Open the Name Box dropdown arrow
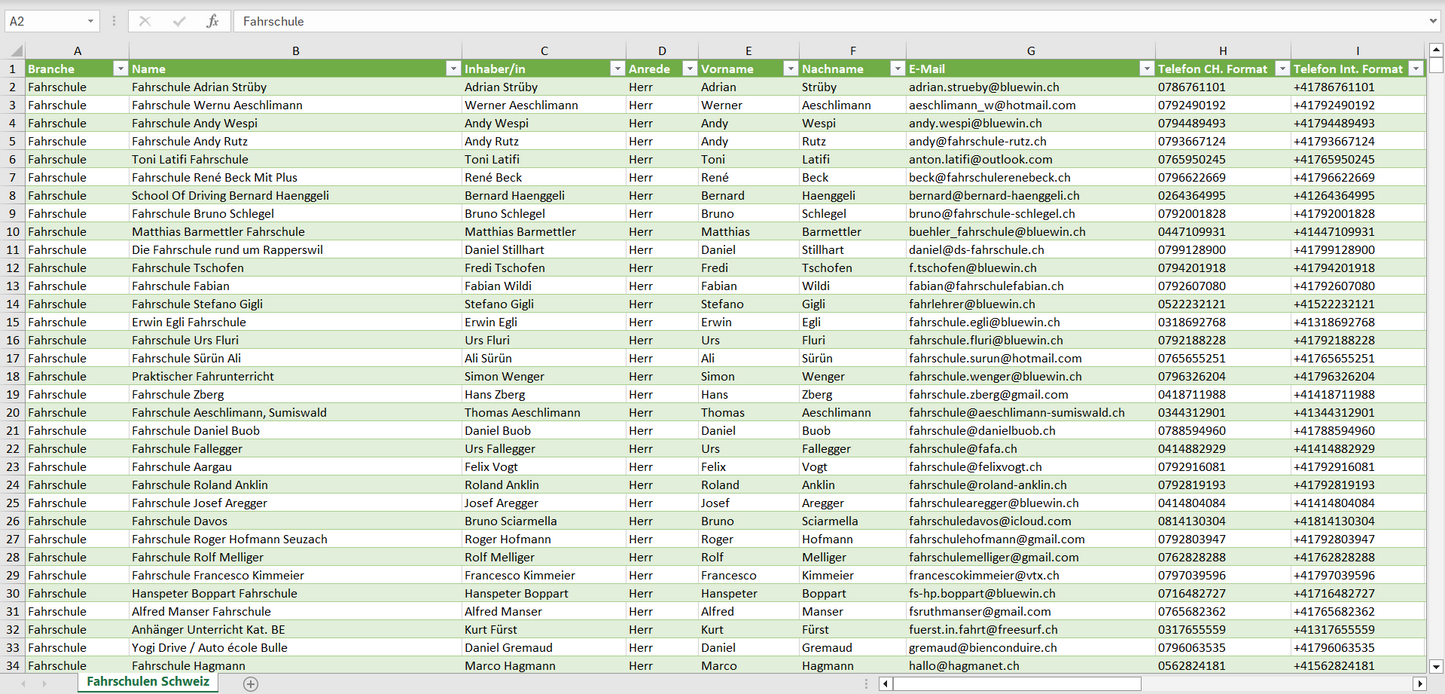Viewport: 1445px width, 694px height. pos(91,21)
